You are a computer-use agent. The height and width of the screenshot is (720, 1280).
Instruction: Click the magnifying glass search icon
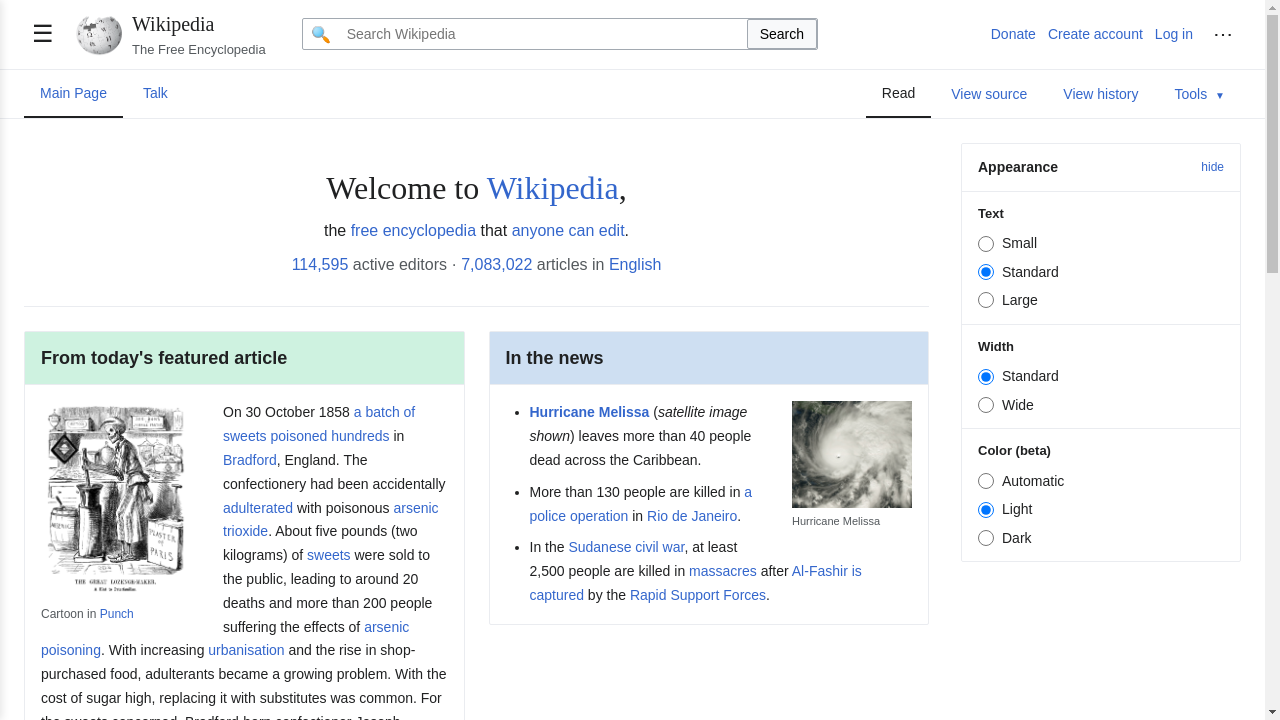click(x=320, y=33)
